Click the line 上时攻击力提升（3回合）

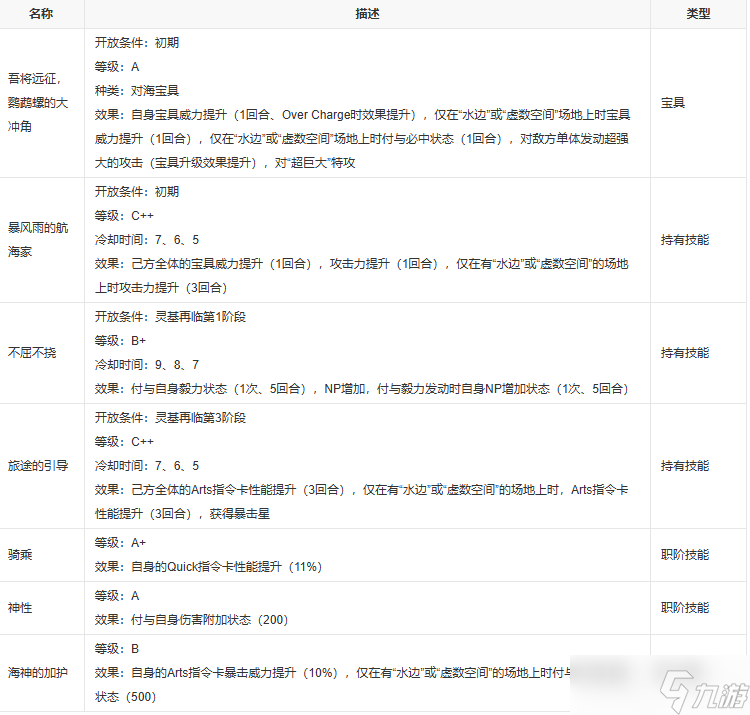161,288
